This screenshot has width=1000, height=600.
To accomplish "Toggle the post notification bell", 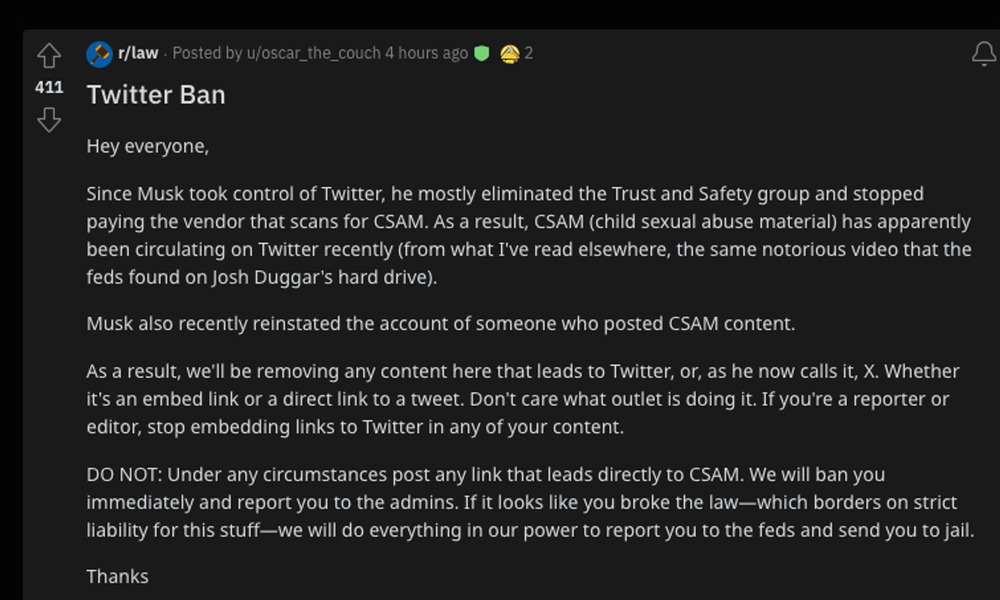I will pos(984,54).
